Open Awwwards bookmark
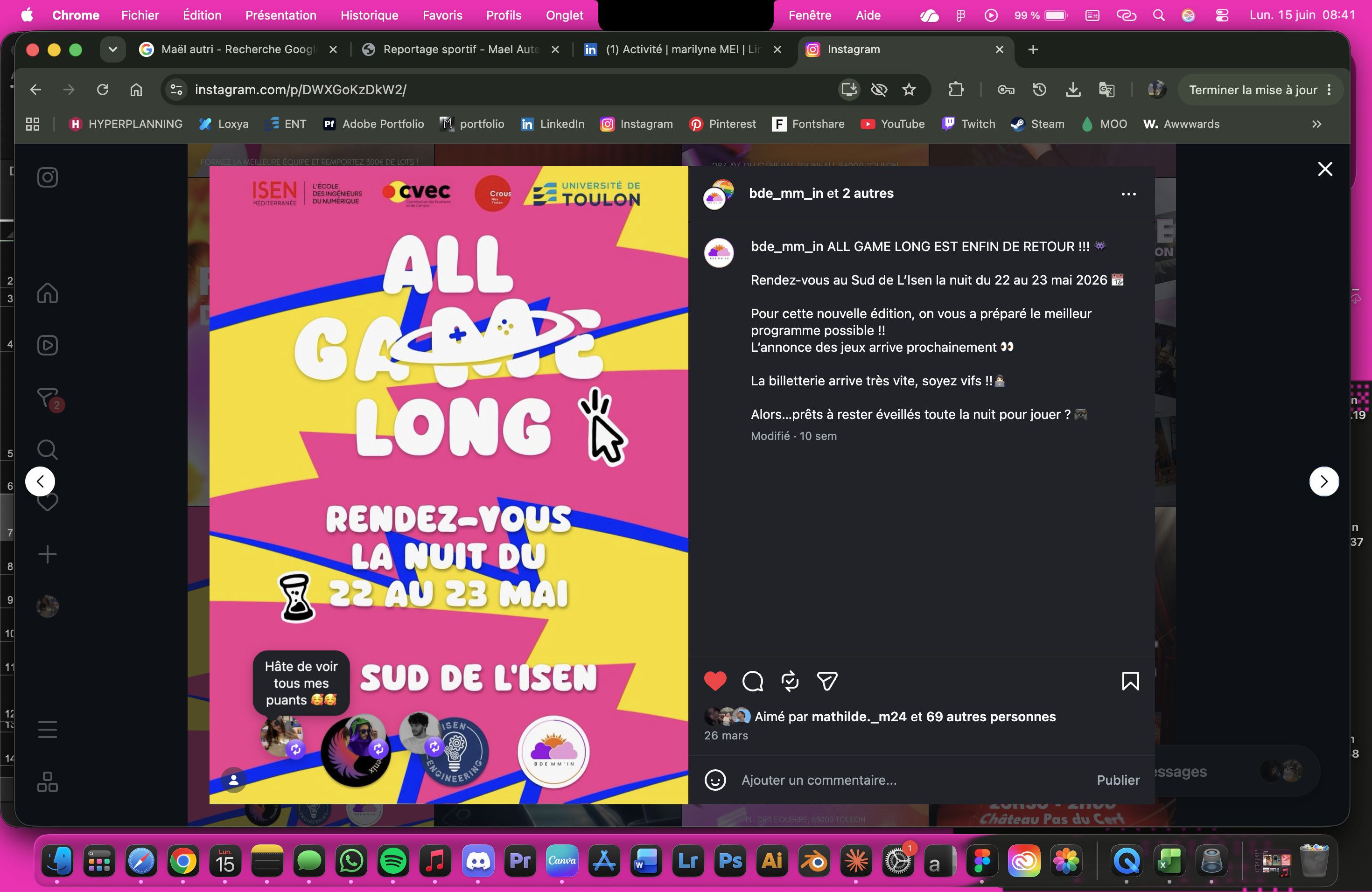1372x892 pixels. (x=1181, y=124)
